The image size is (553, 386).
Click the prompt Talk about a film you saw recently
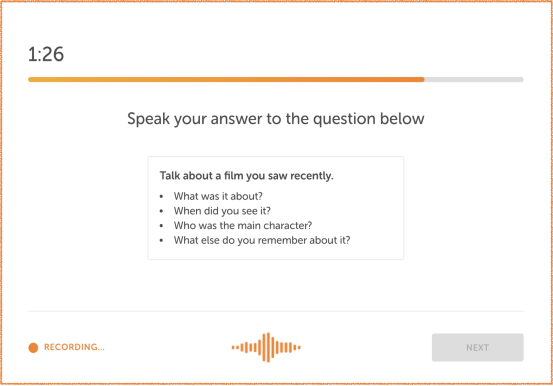tap(247, 176)
